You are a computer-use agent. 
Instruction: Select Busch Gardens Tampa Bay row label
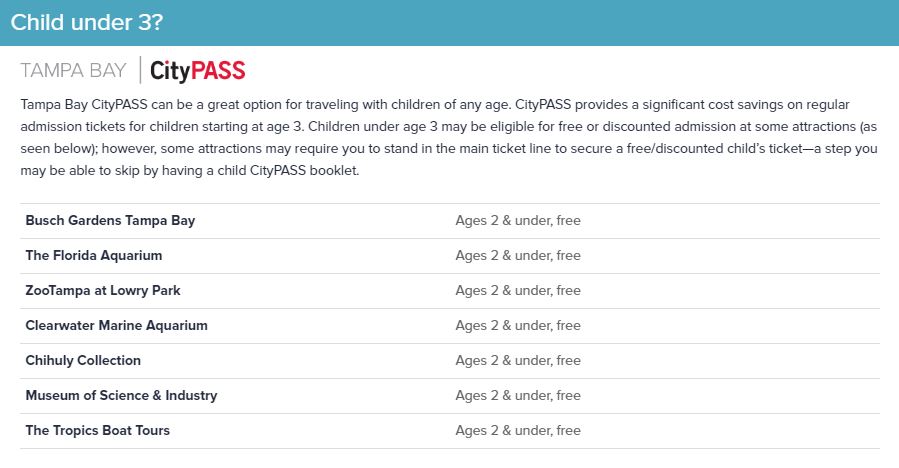pos(110,221)
